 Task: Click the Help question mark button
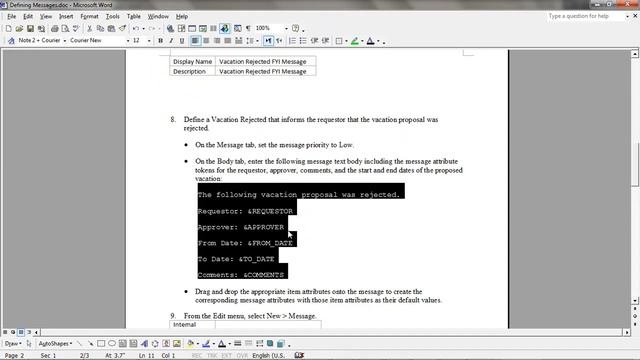click(296, 29)
